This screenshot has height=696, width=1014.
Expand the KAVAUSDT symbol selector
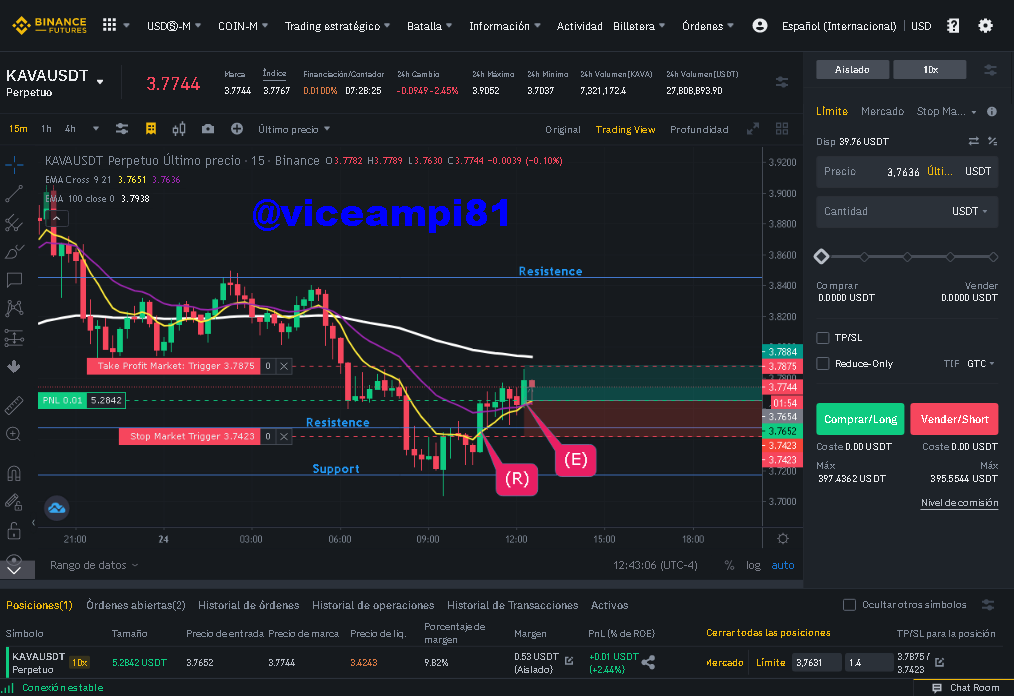pyautogui.click(x=100, y=82)
